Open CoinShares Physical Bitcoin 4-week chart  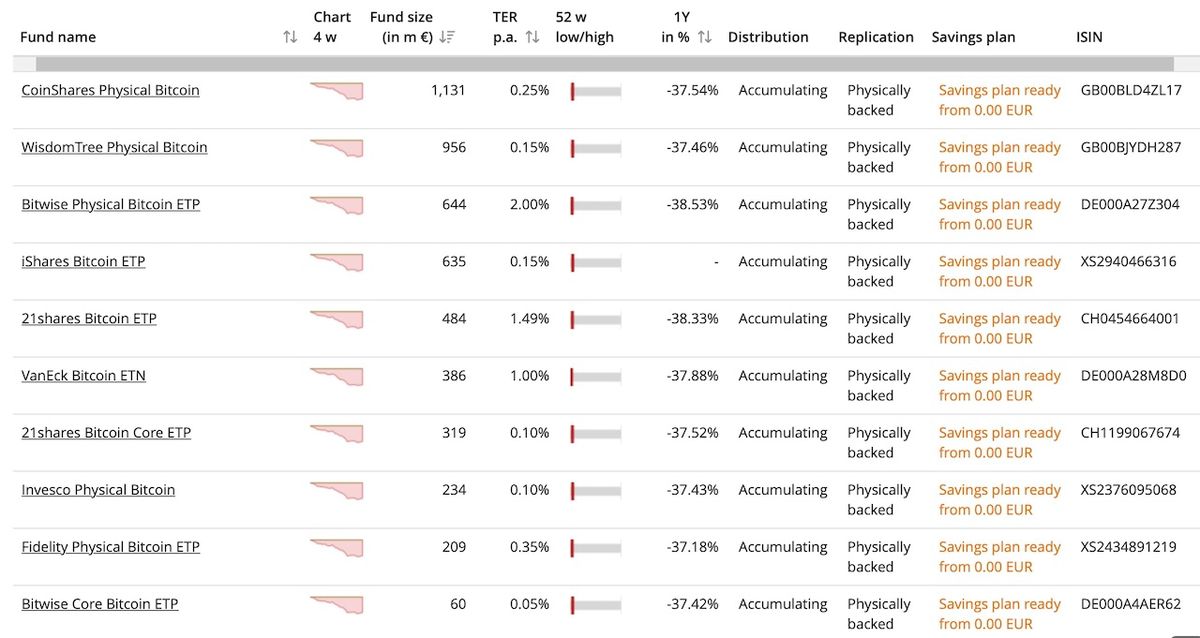point(337,91)
